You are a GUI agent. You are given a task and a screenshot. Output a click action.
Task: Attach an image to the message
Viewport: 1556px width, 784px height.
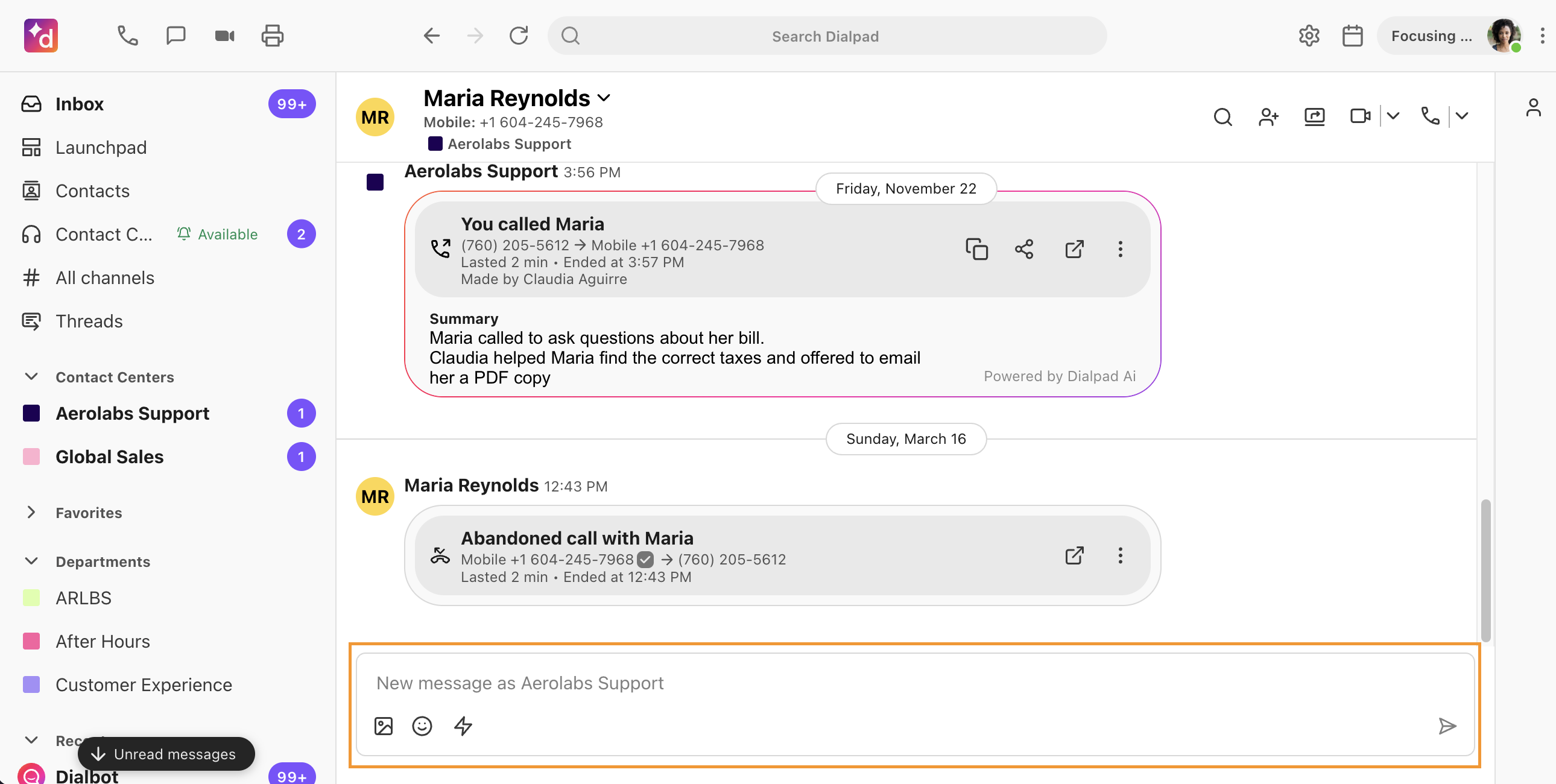pyautogui.click(x=384, y=726)
